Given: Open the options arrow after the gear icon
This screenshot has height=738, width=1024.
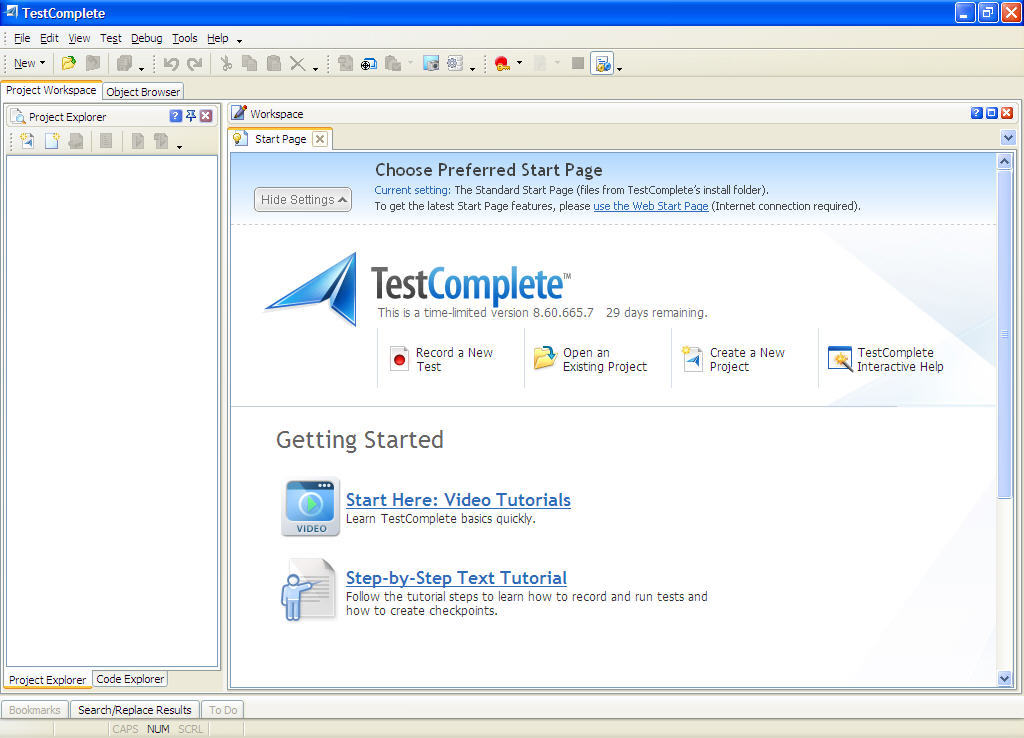Looking at the screenshot, I should pos(472,69).
